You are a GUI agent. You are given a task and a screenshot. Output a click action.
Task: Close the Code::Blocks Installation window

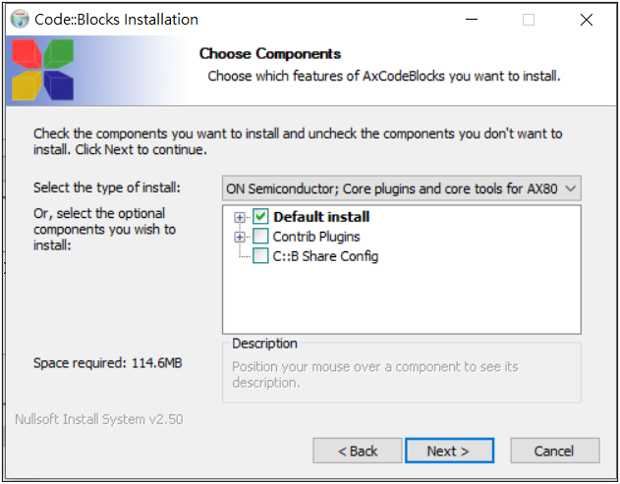(x=586, y=19)
